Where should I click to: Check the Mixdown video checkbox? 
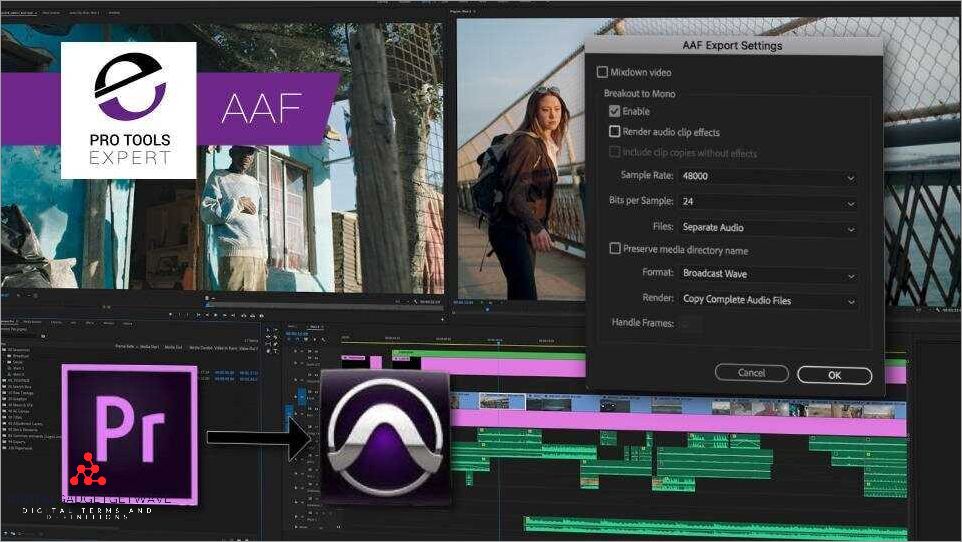coord(602,72)
